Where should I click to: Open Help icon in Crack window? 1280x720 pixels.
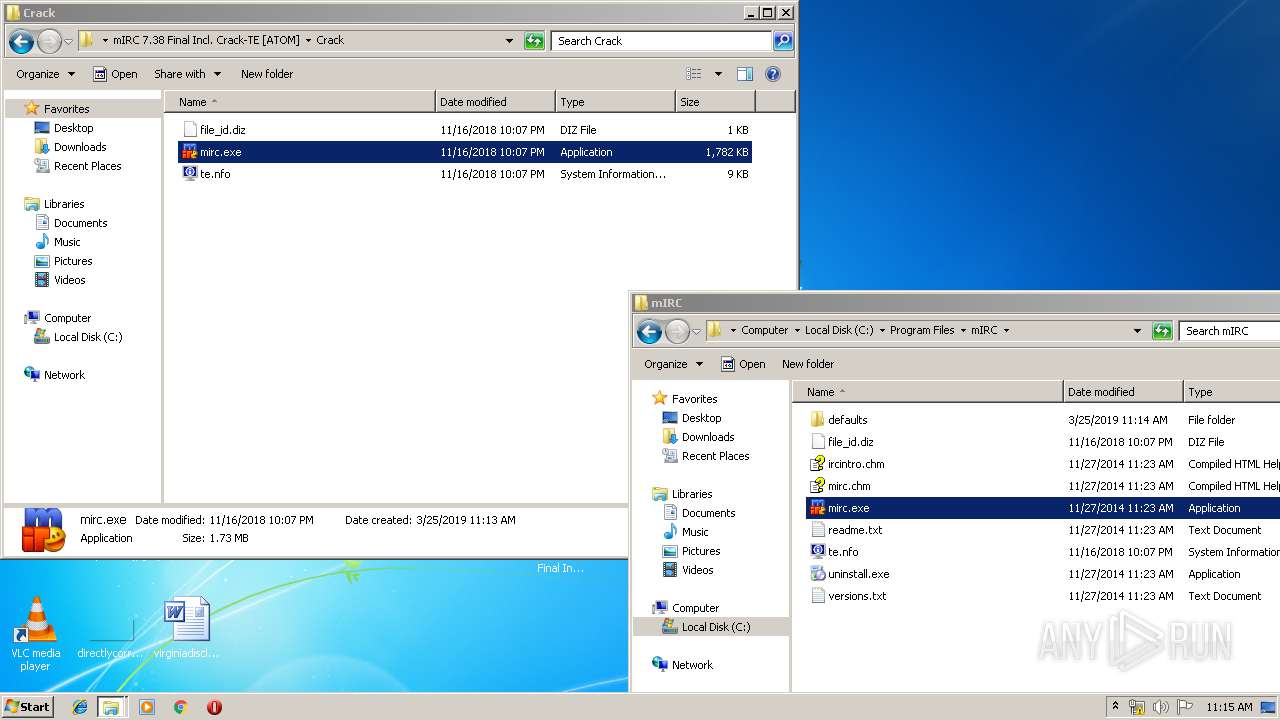[x=772, y=74]
